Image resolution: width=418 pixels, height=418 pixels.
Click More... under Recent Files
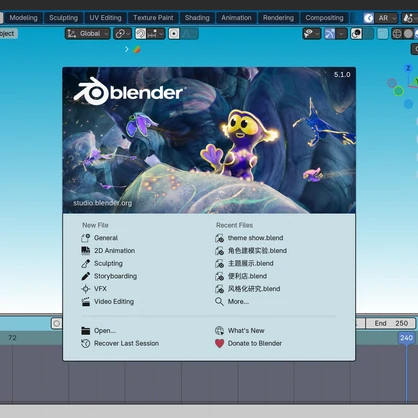[232, 302]
